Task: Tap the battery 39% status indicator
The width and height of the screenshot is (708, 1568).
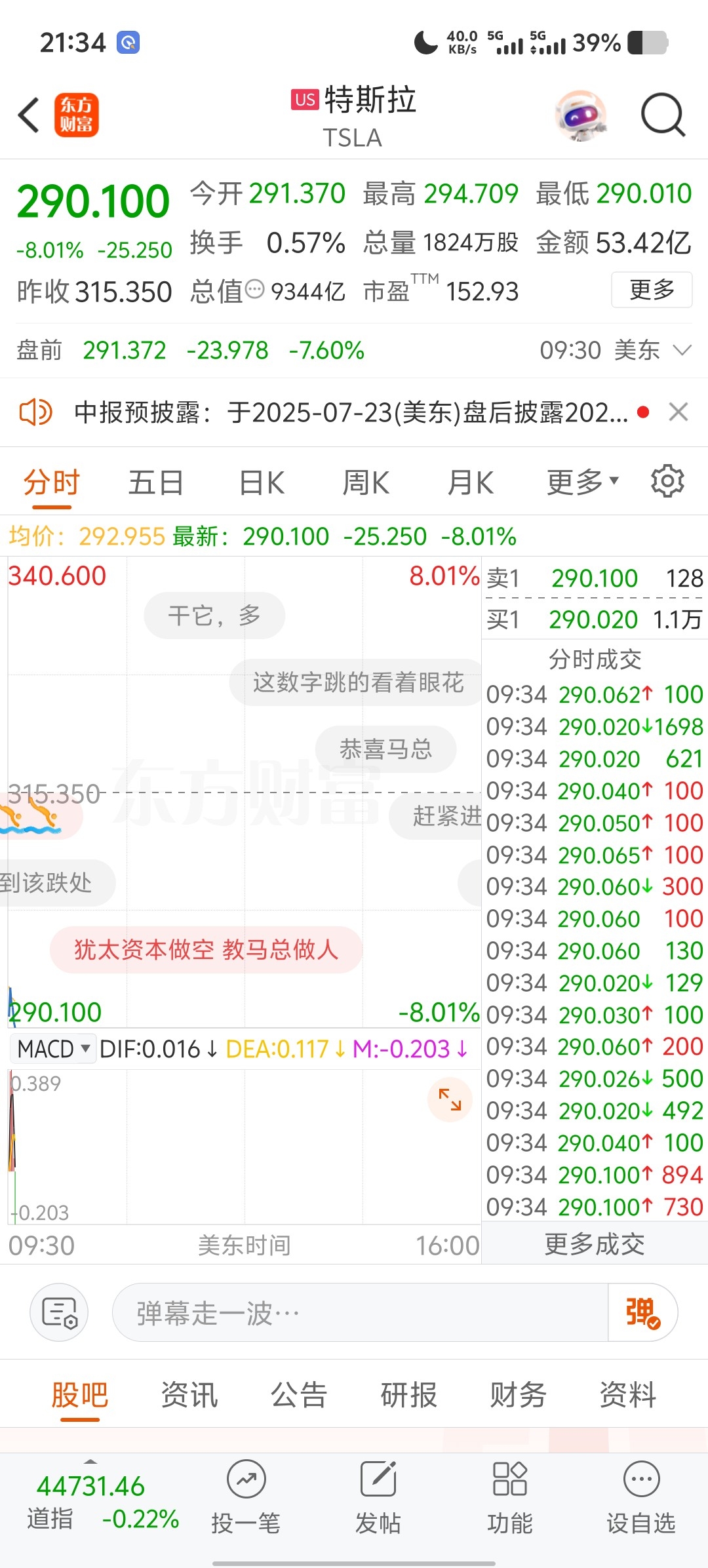Action: click(620, 43)
